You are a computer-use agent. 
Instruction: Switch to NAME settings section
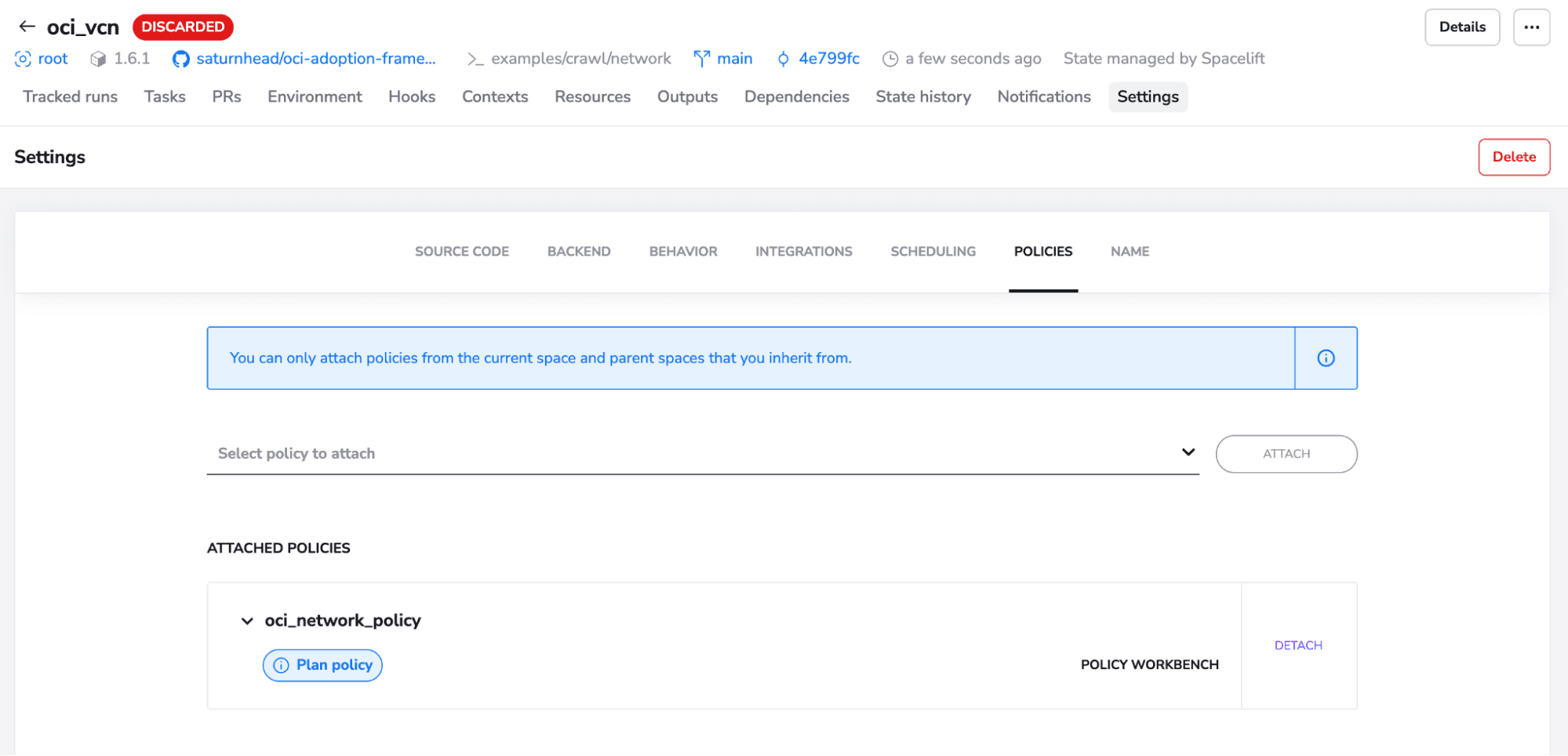pyautogui.click(x=1130, y=252)
